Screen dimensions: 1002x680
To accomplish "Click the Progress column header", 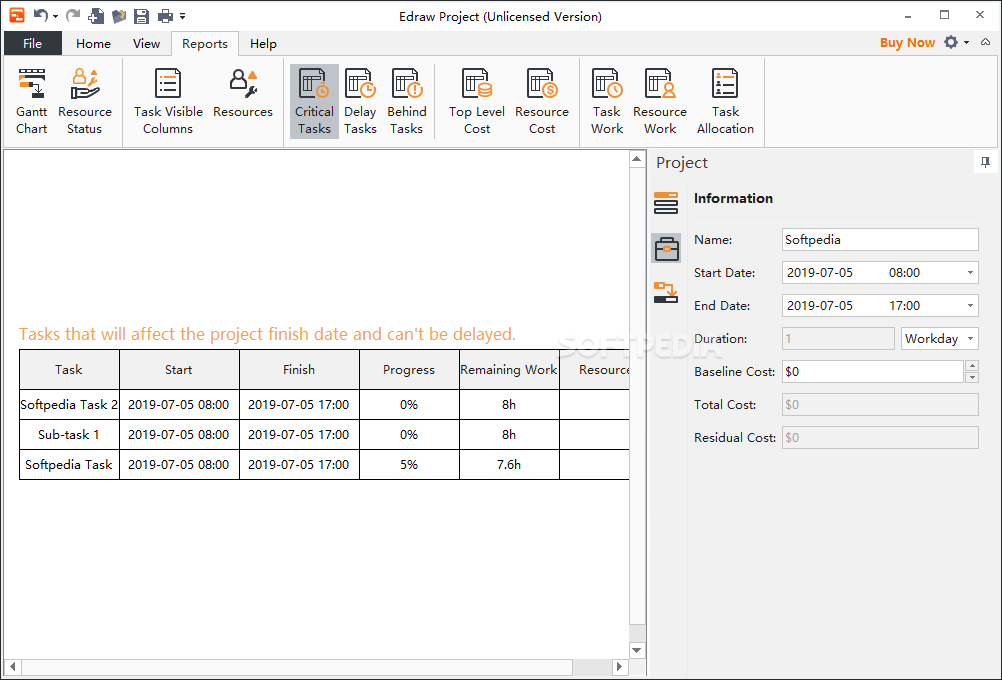I will click(x=409, y=369).
